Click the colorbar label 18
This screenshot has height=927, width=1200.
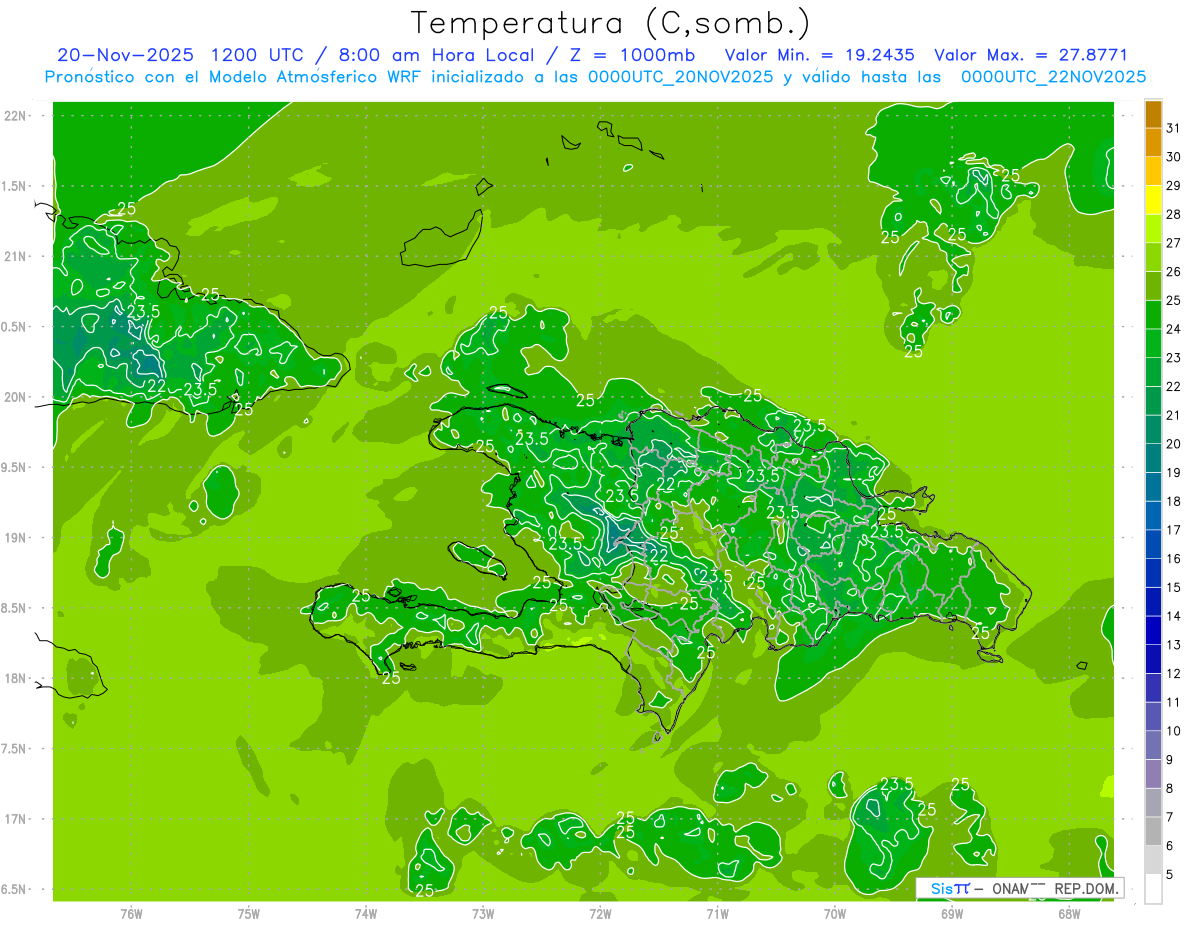coord(1174,501)
